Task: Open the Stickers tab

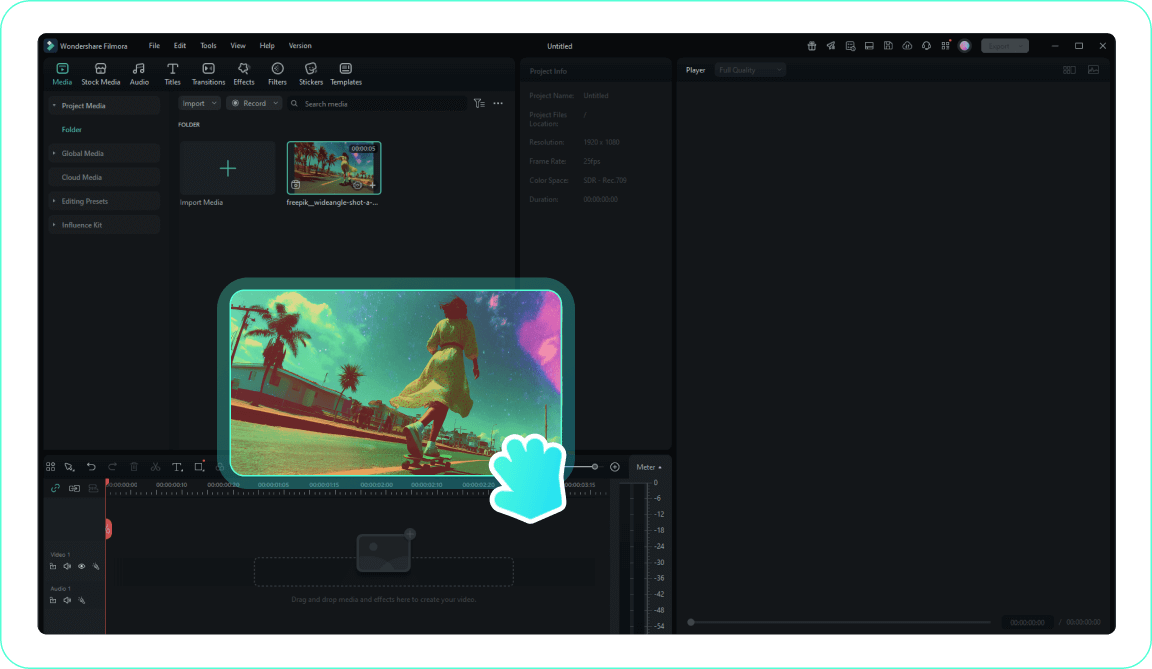Action: tap(311, 74)
